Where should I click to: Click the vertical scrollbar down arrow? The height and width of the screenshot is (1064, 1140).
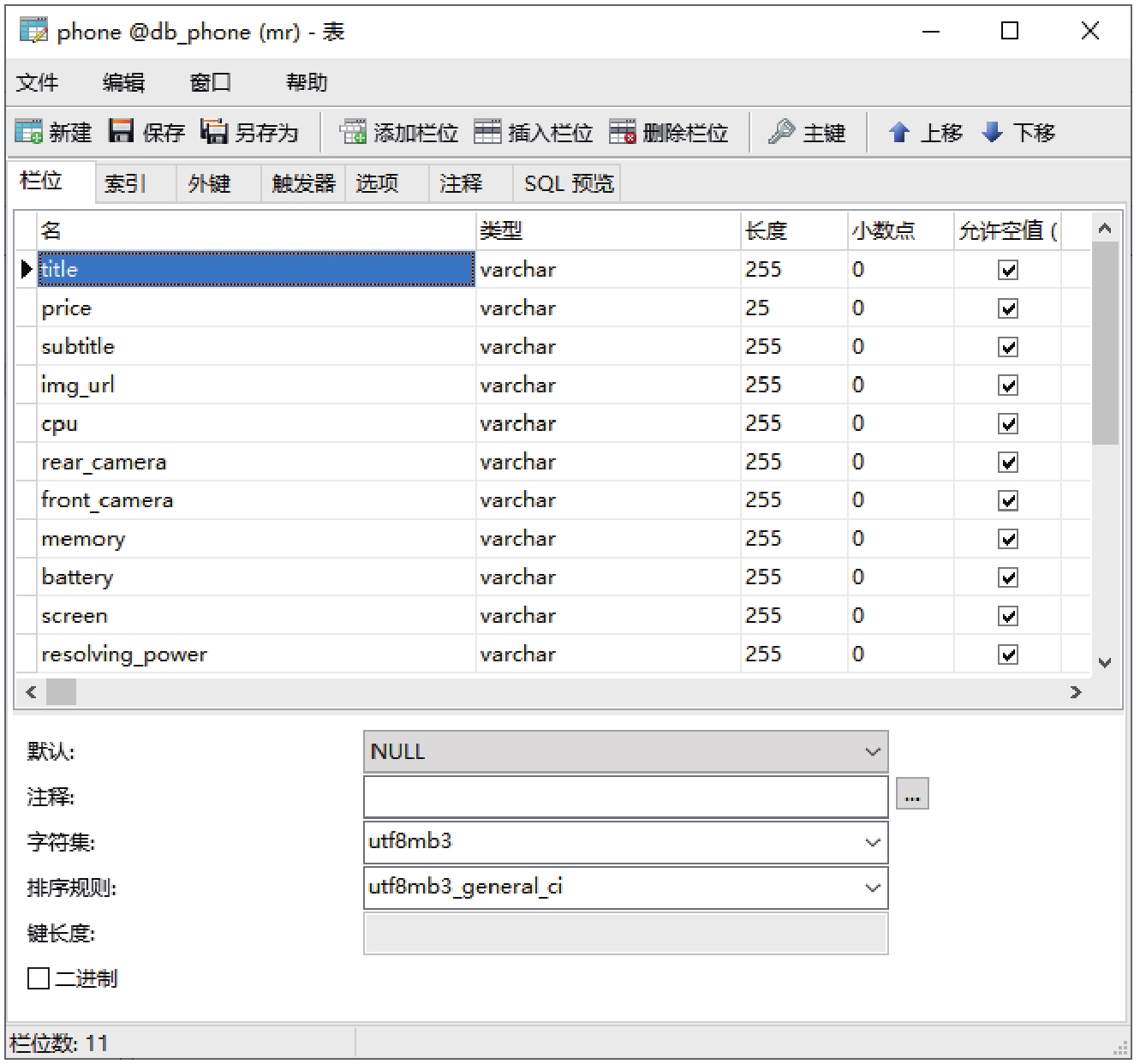coord(1105,662)
